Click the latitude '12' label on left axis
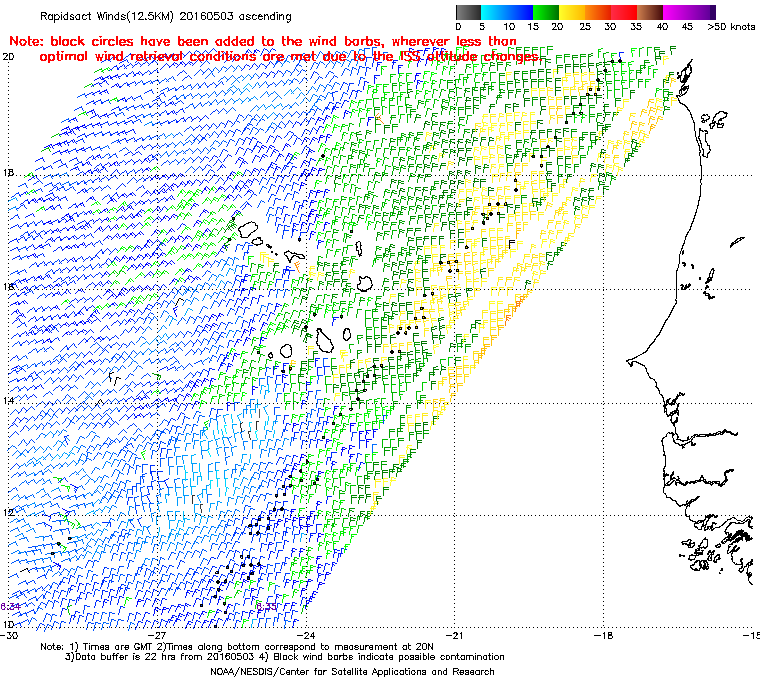The width and height of the screenshot is (760, 688). tap(8, 512)
